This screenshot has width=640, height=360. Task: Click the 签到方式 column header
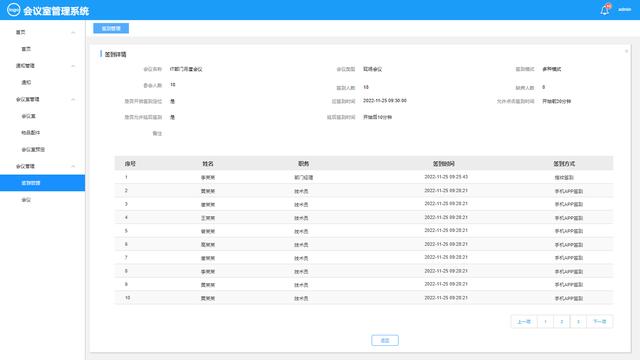564,164
